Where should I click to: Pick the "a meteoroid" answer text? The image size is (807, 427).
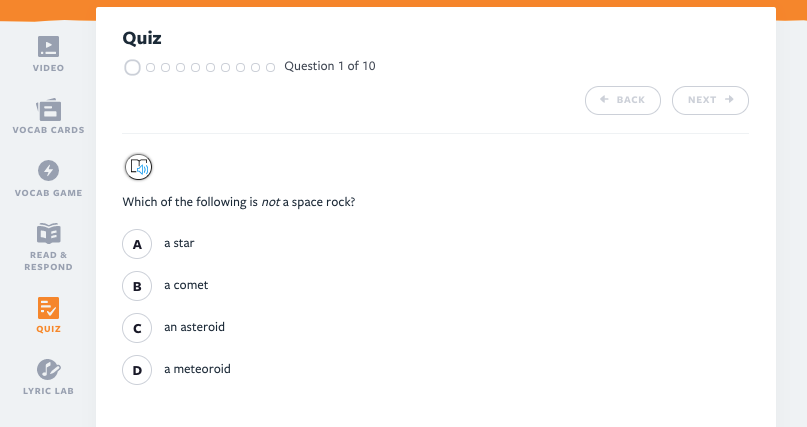click(197, 369)
